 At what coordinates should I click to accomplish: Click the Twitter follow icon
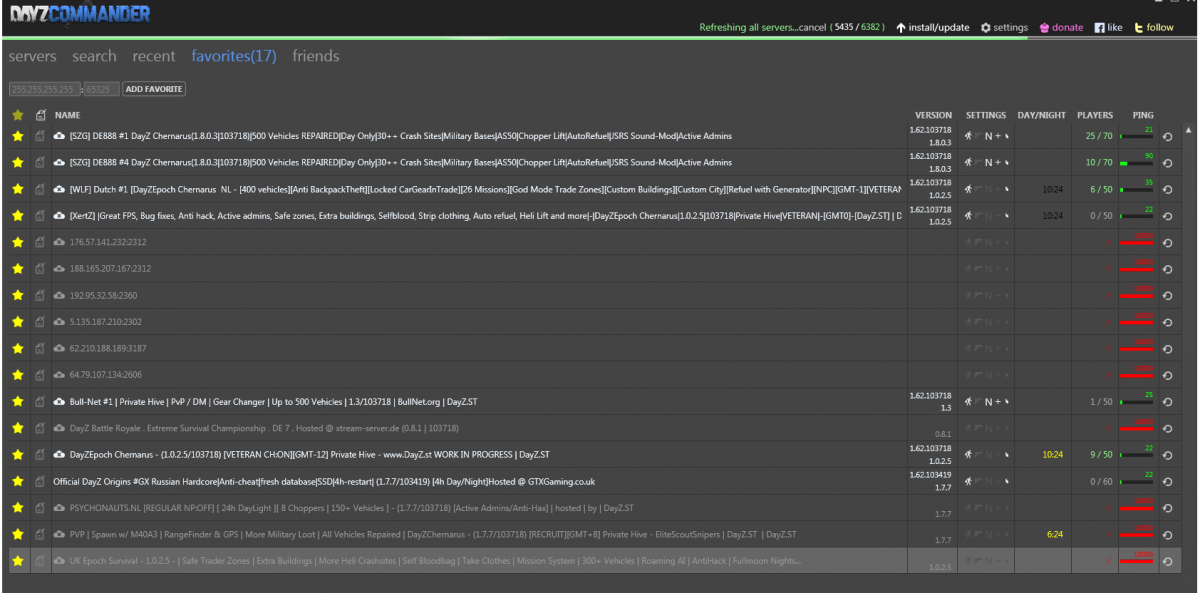(x=1139, y=28)
